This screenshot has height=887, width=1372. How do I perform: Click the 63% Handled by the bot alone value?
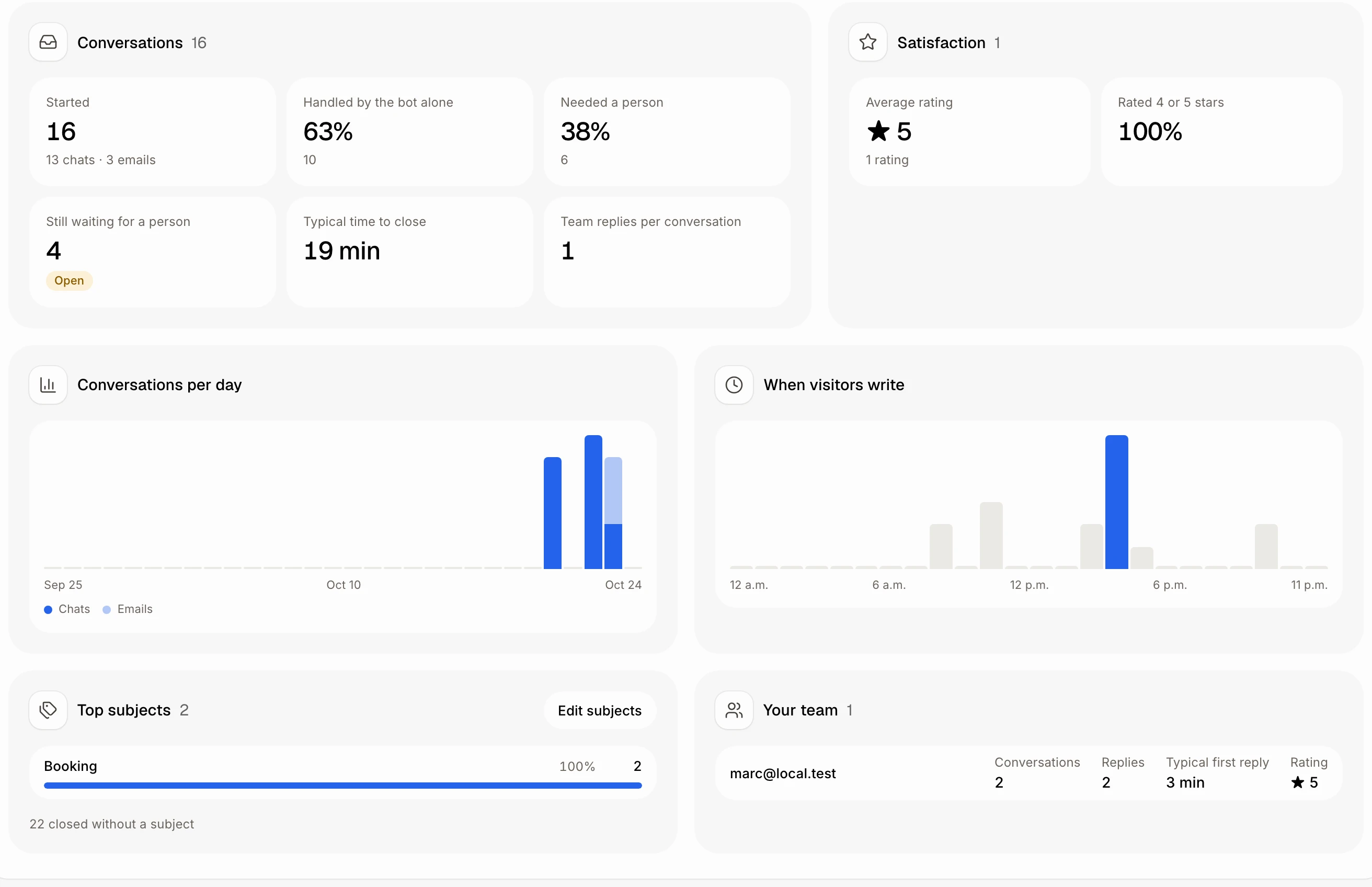pos(328,131)
